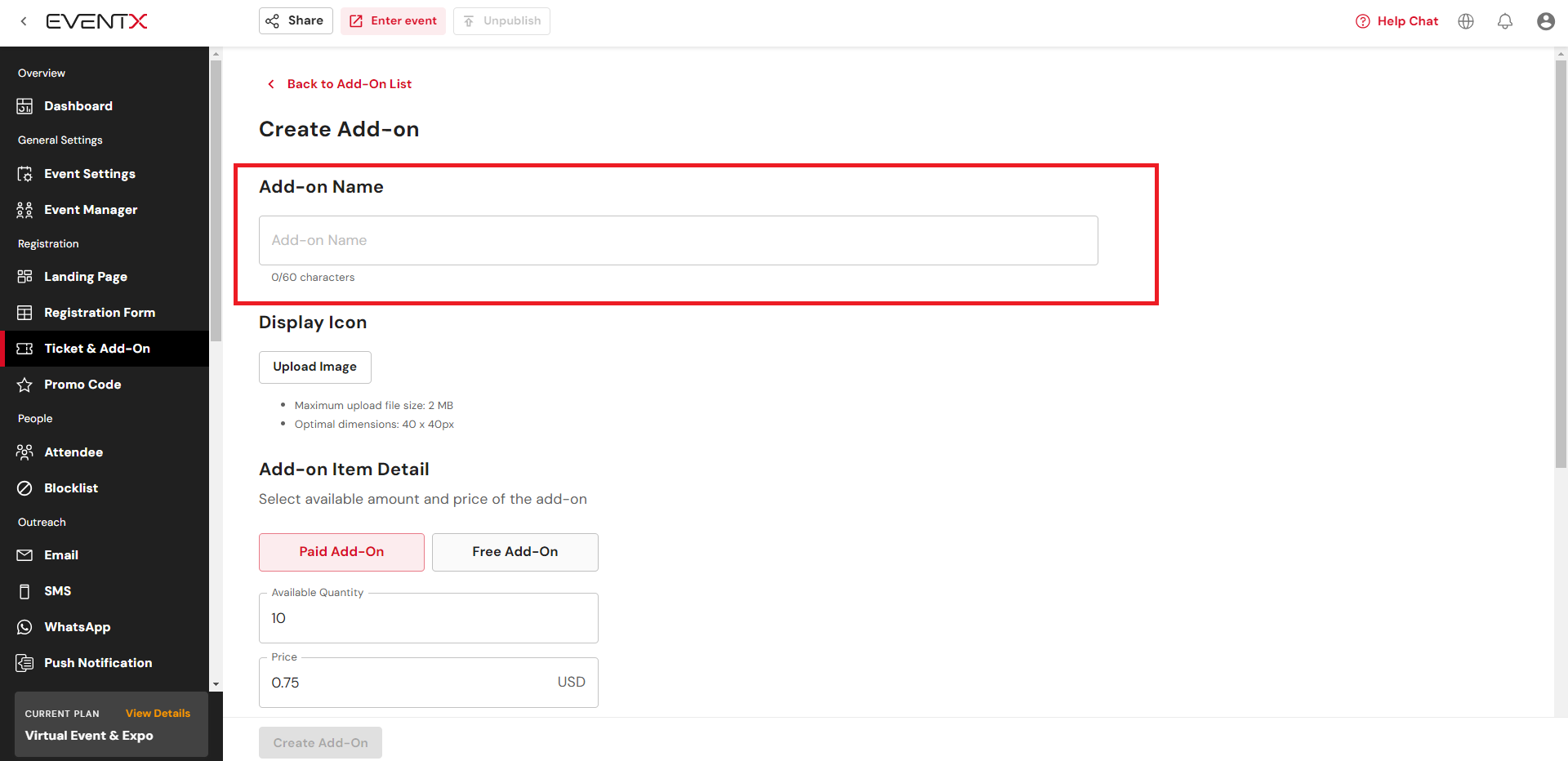This screenshot has height=761, width=1568.
Task: Open the user account avatar menu
Action: click(x=1545, y=21)
